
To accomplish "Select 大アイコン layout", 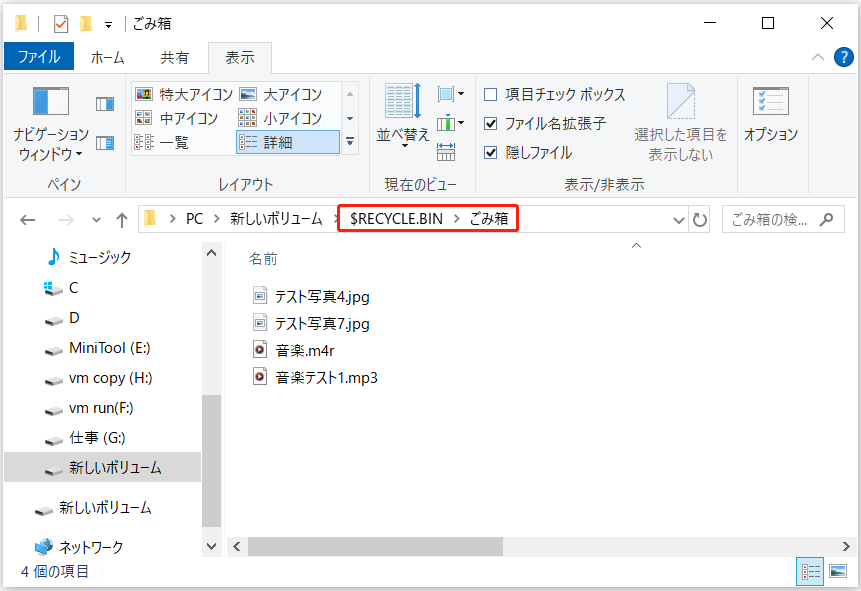I will click(281, 94).
